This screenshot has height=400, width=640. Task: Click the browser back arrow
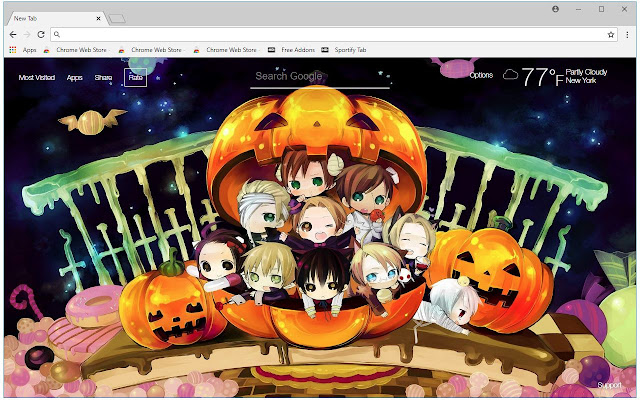click(x=13, y=35)
